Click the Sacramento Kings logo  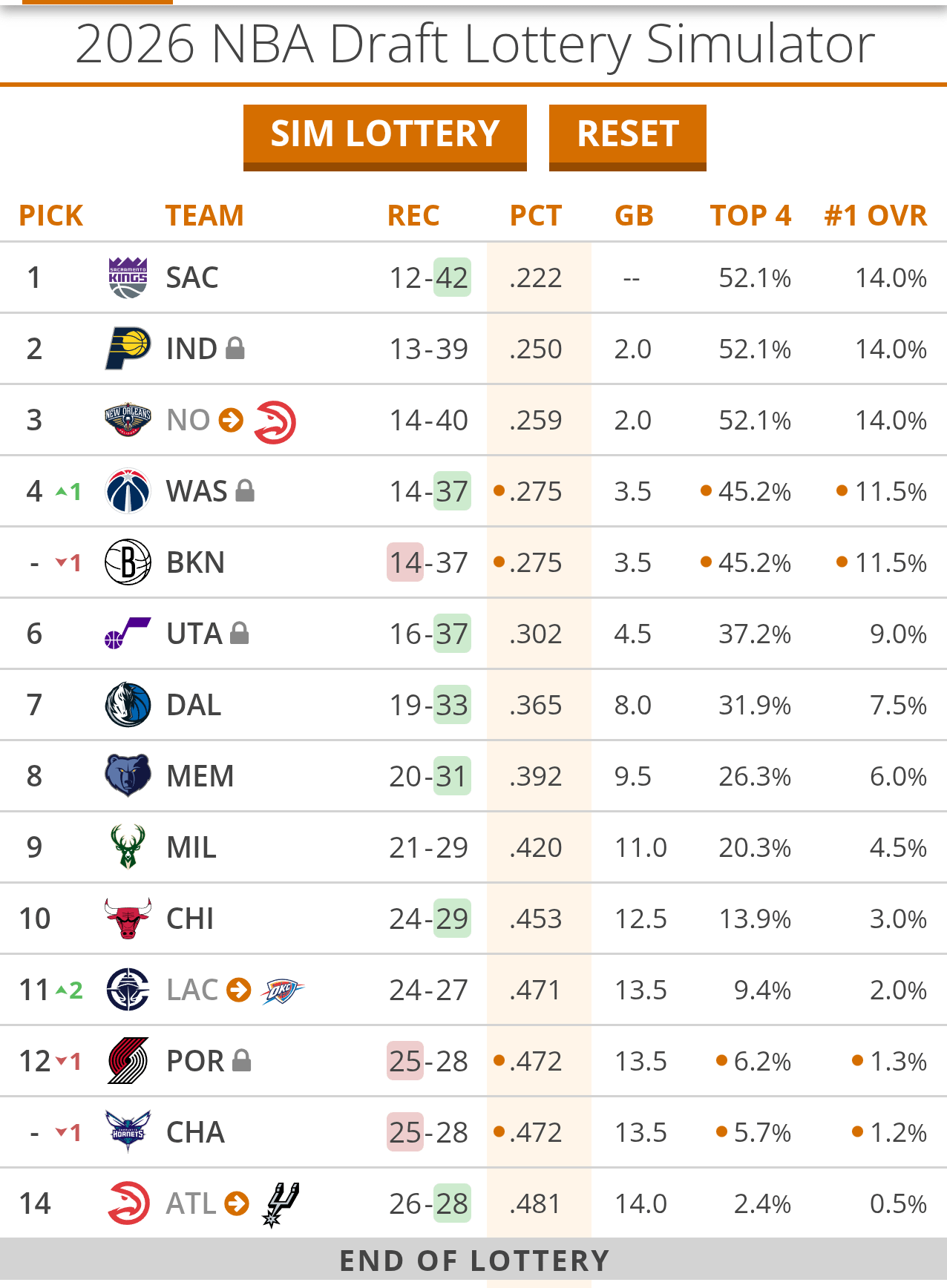(x=128, y=278)
